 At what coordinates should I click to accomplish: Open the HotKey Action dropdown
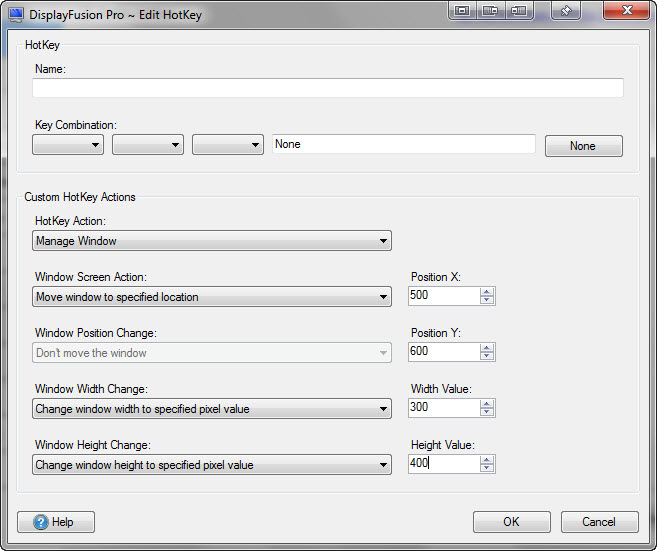point(211,241)
